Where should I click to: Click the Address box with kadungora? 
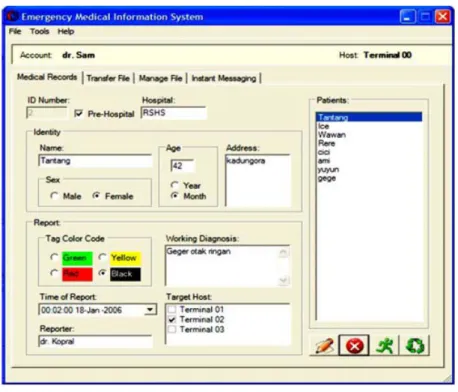[x=258, y=180]
